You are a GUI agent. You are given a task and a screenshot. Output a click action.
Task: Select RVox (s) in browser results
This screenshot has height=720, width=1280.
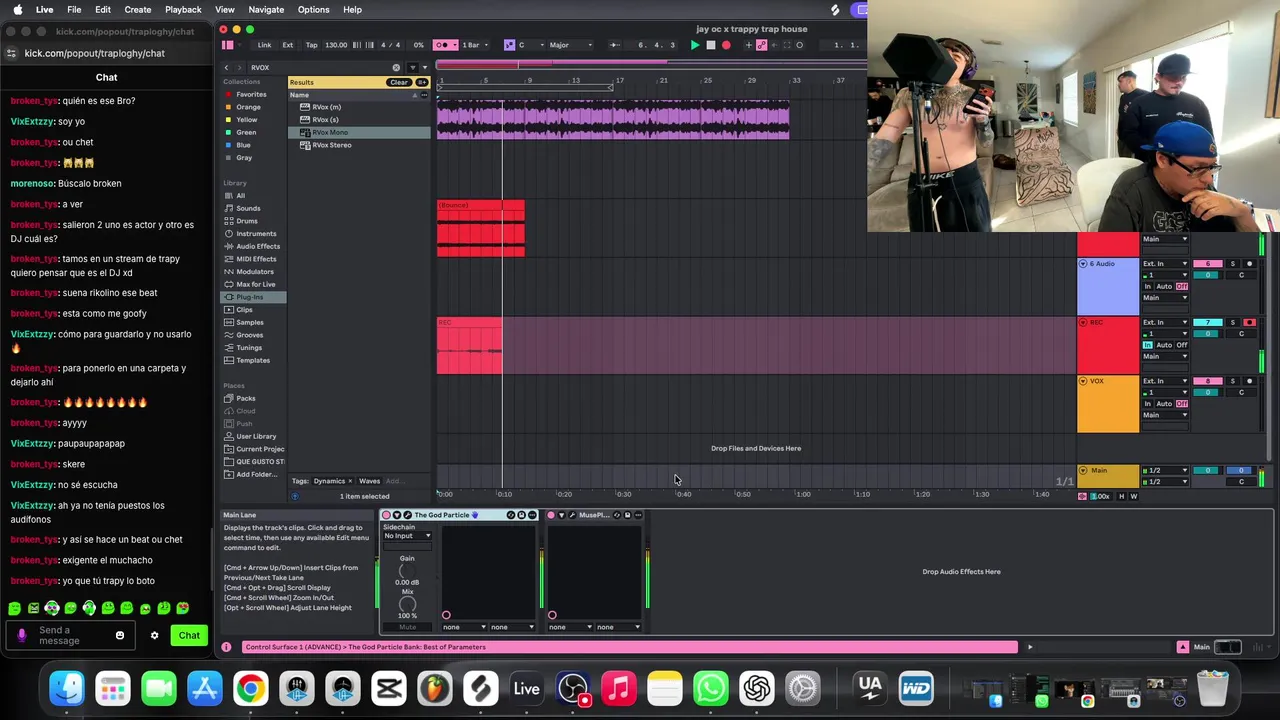[325, 119]
